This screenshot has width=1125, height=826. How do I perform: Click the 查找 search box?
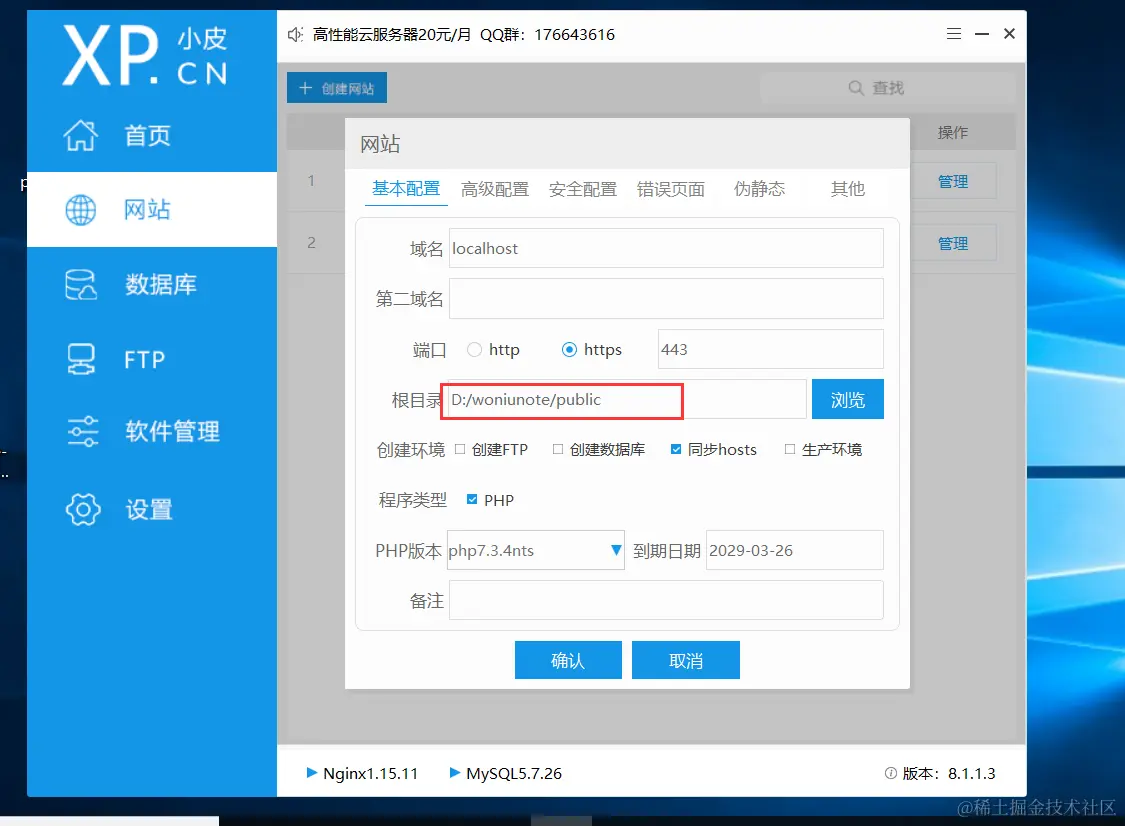(x=888, y=88)
